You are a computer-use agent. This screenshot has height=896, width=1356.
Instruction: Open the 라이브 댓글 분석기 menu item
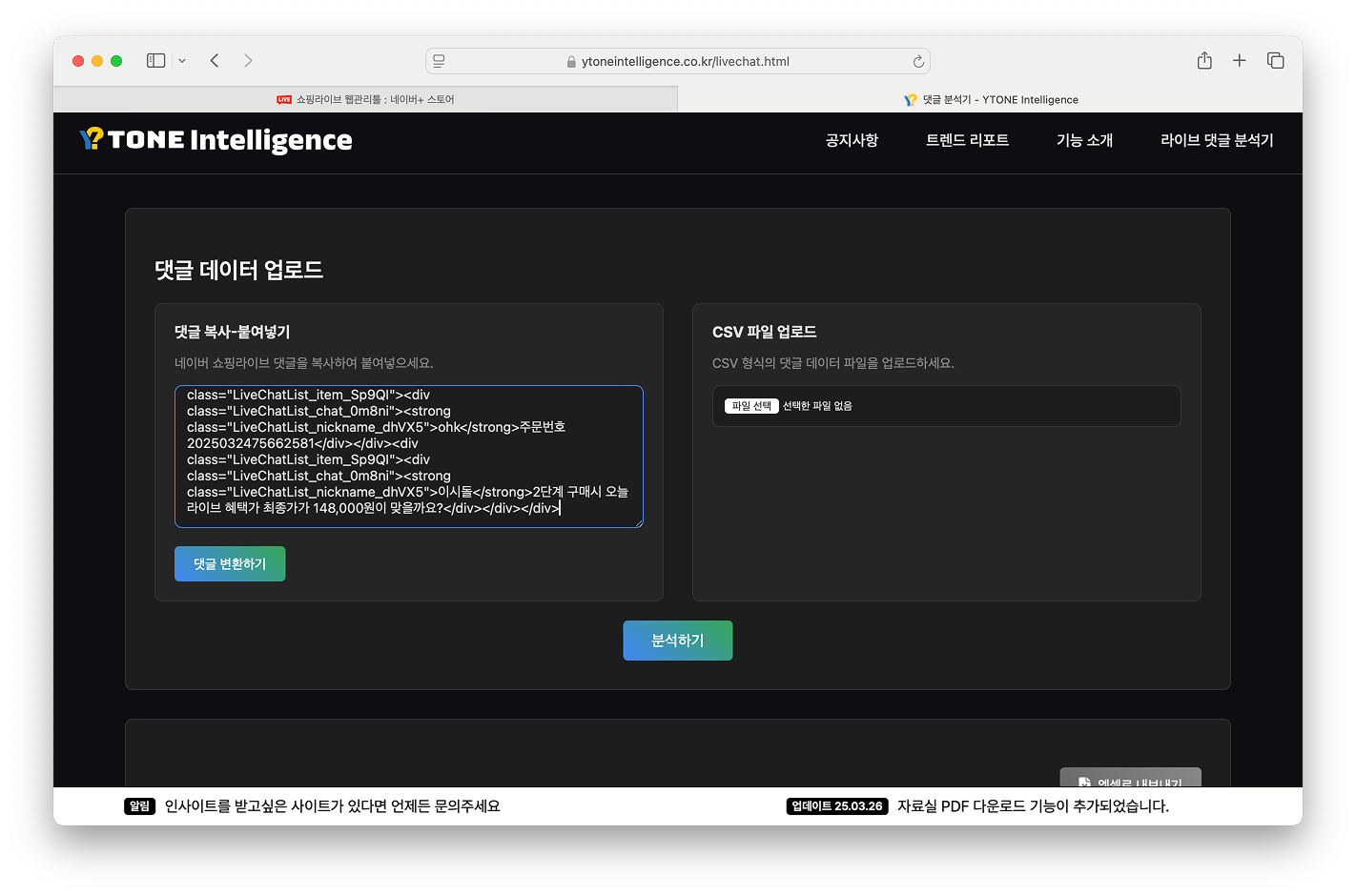[1217, 140]
